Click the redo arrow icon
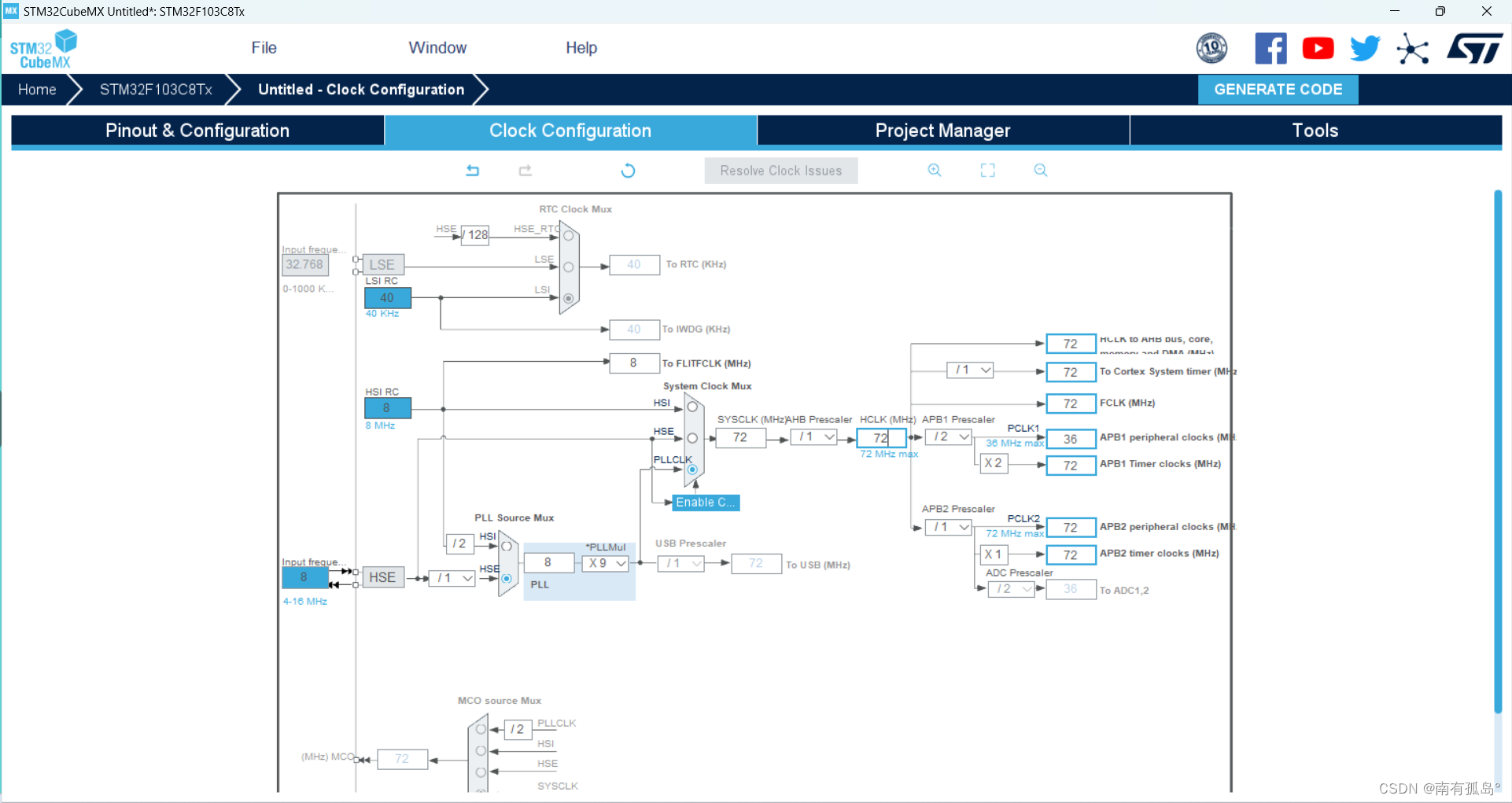This screenshot has width=1512, height=803. point(526,170)
